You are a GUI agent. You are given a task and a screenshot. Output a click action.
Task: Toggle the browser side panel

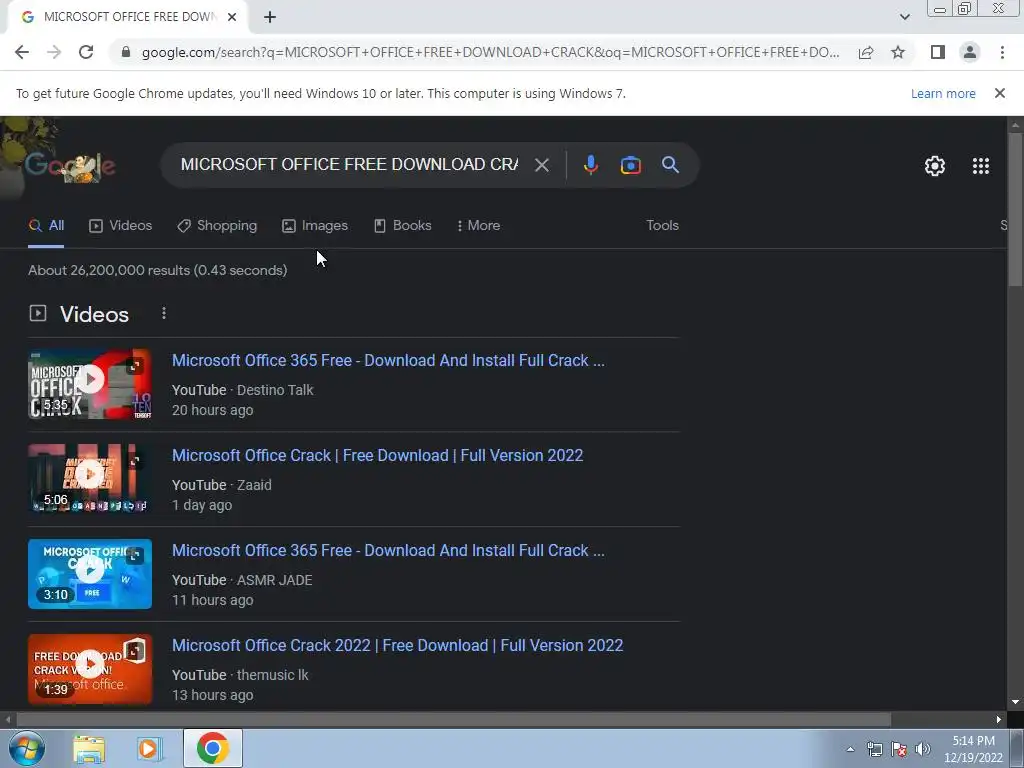938,52
